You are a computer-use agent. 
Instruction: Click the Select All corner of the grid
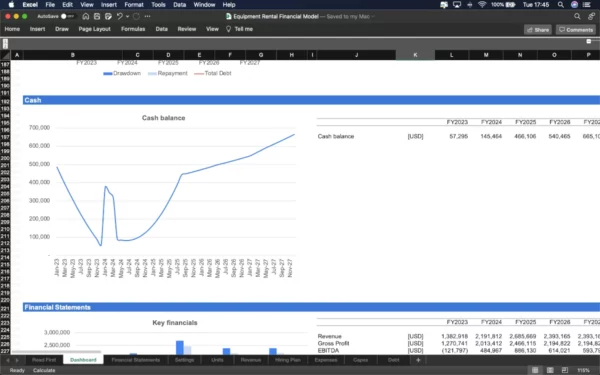[x=5, y=55]
